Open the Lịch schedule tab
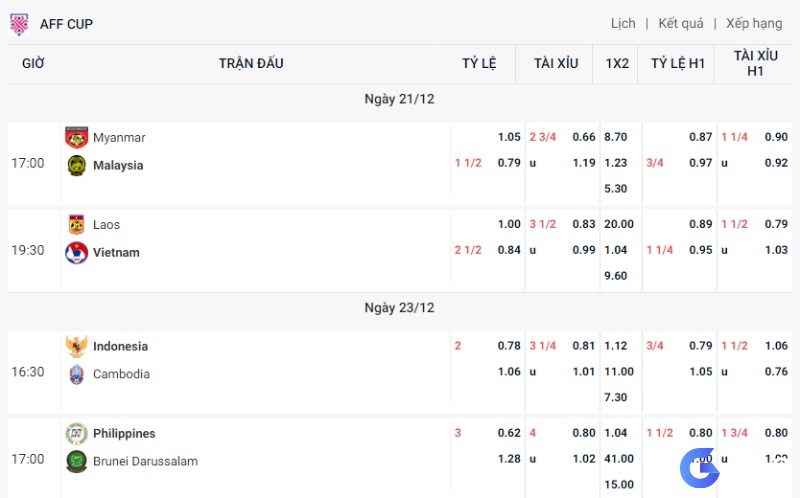This screenshot has height=498, width=800. 623,23
